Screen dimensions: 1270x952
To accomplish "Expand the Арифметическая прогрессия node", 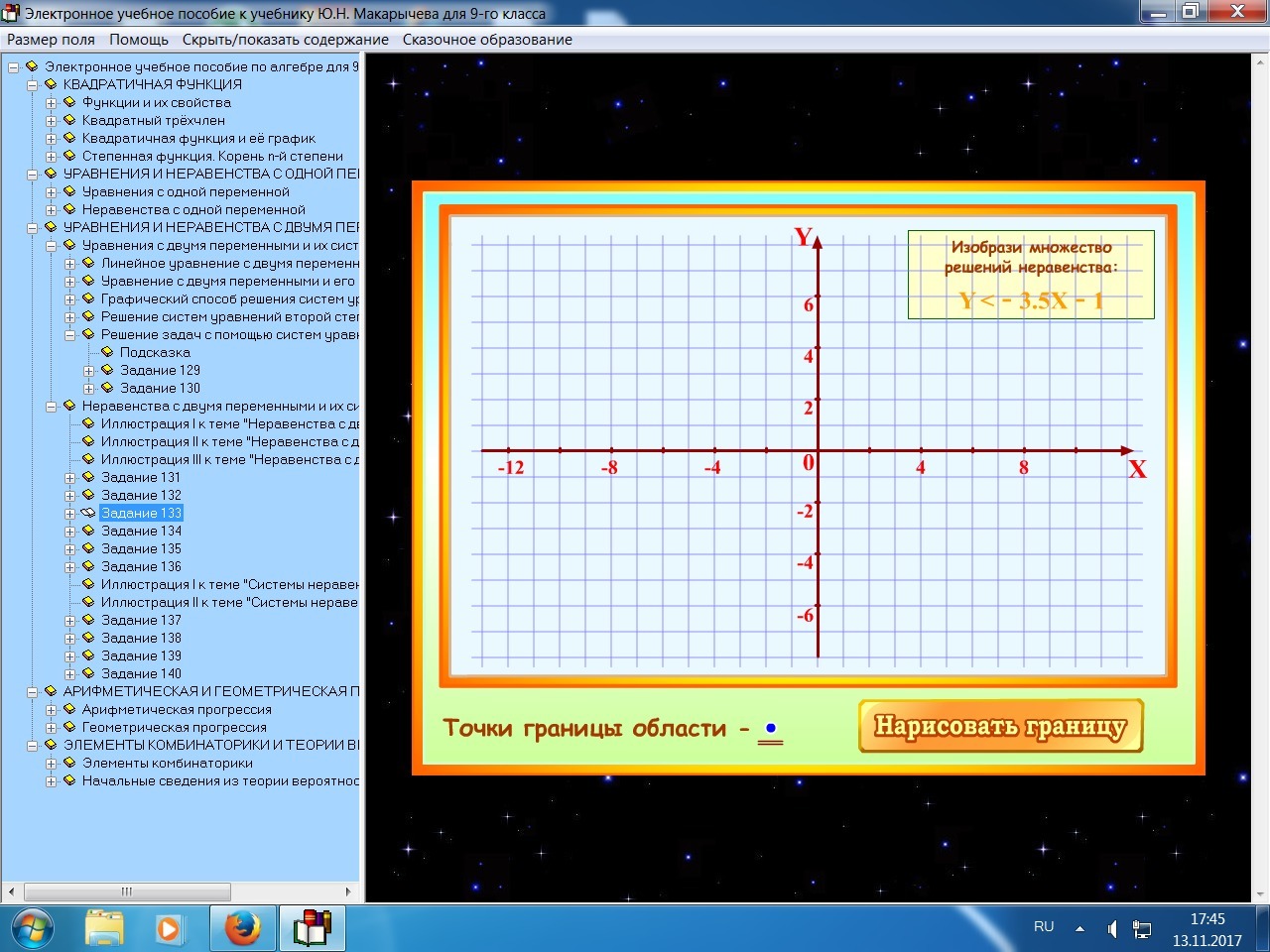I will pyautogui.click(x=52, y=710).
